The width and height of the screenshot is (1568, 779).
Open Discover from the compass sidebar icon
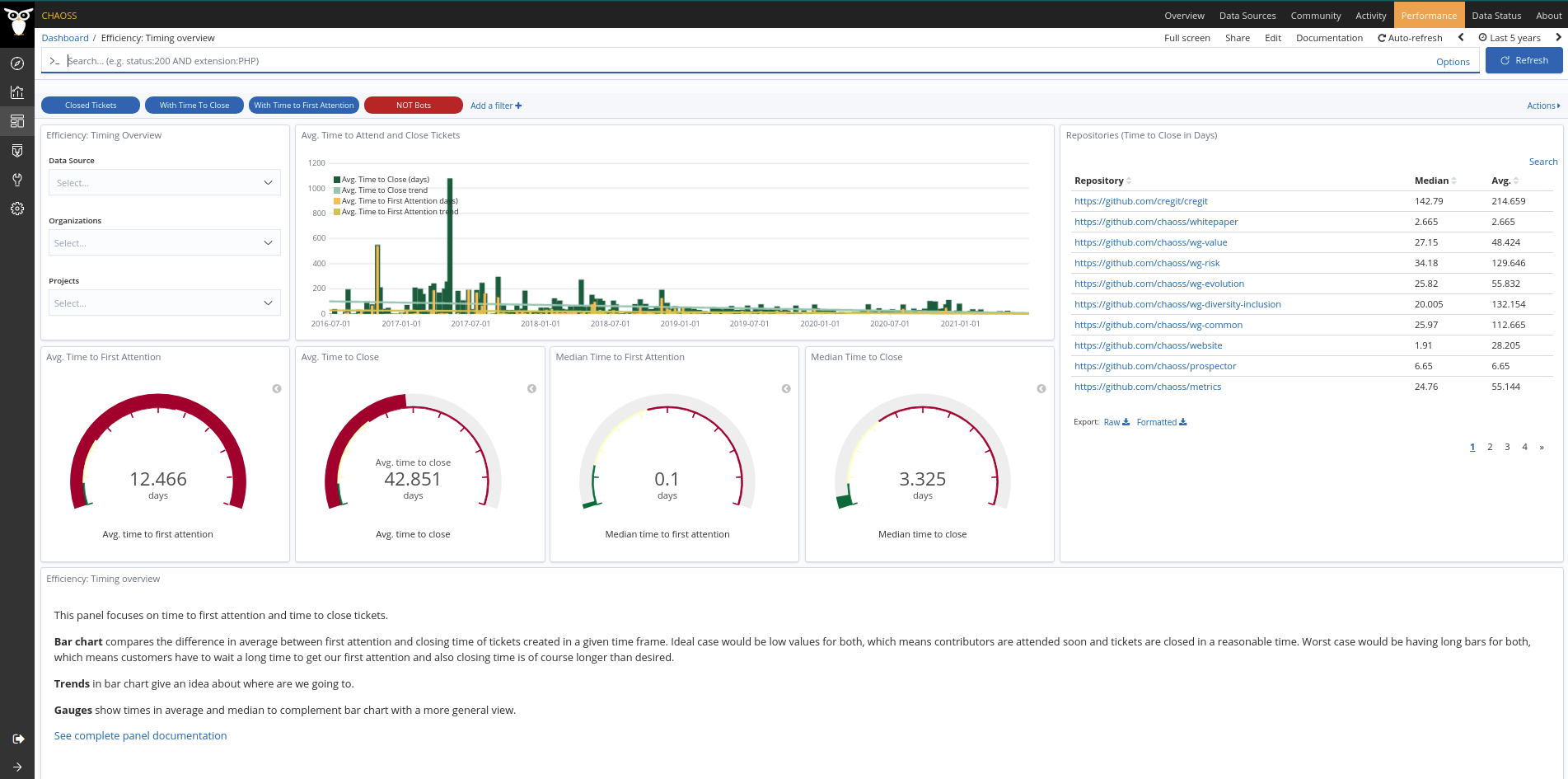click(16, 63)
